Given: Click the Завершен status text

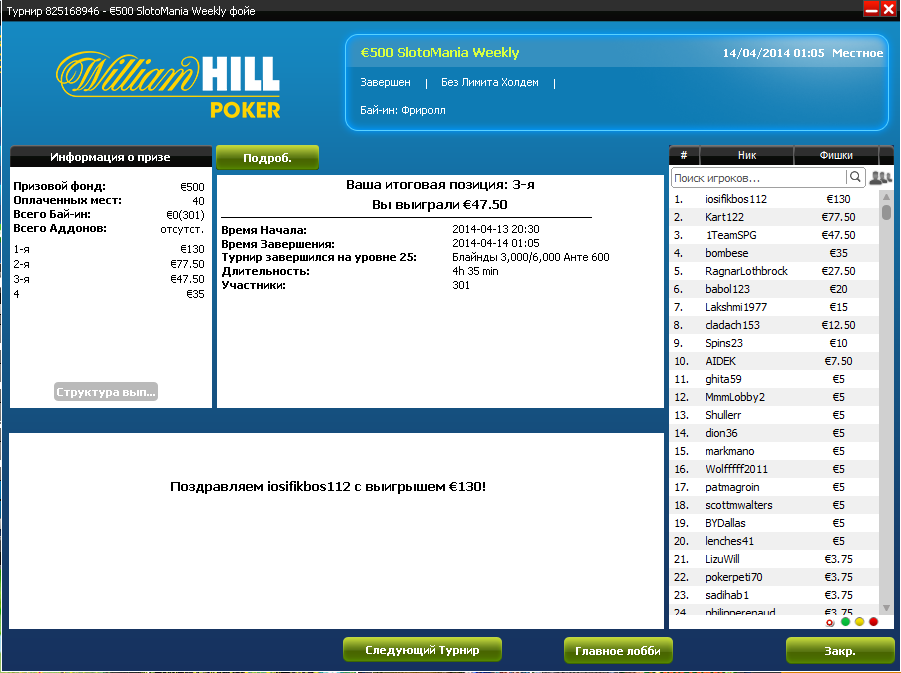Looking at the screenshot, I should pyautogui.click(x=386, y=82).
